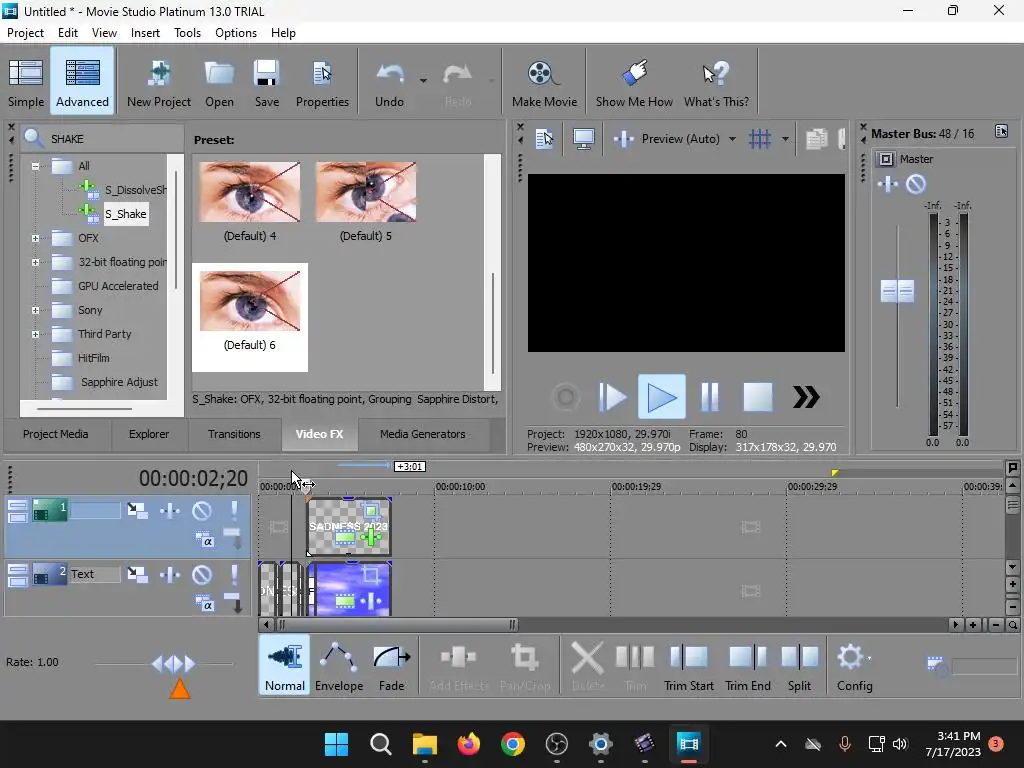
Task: Expand the Third Party folder
Action: tap(35, 334)
